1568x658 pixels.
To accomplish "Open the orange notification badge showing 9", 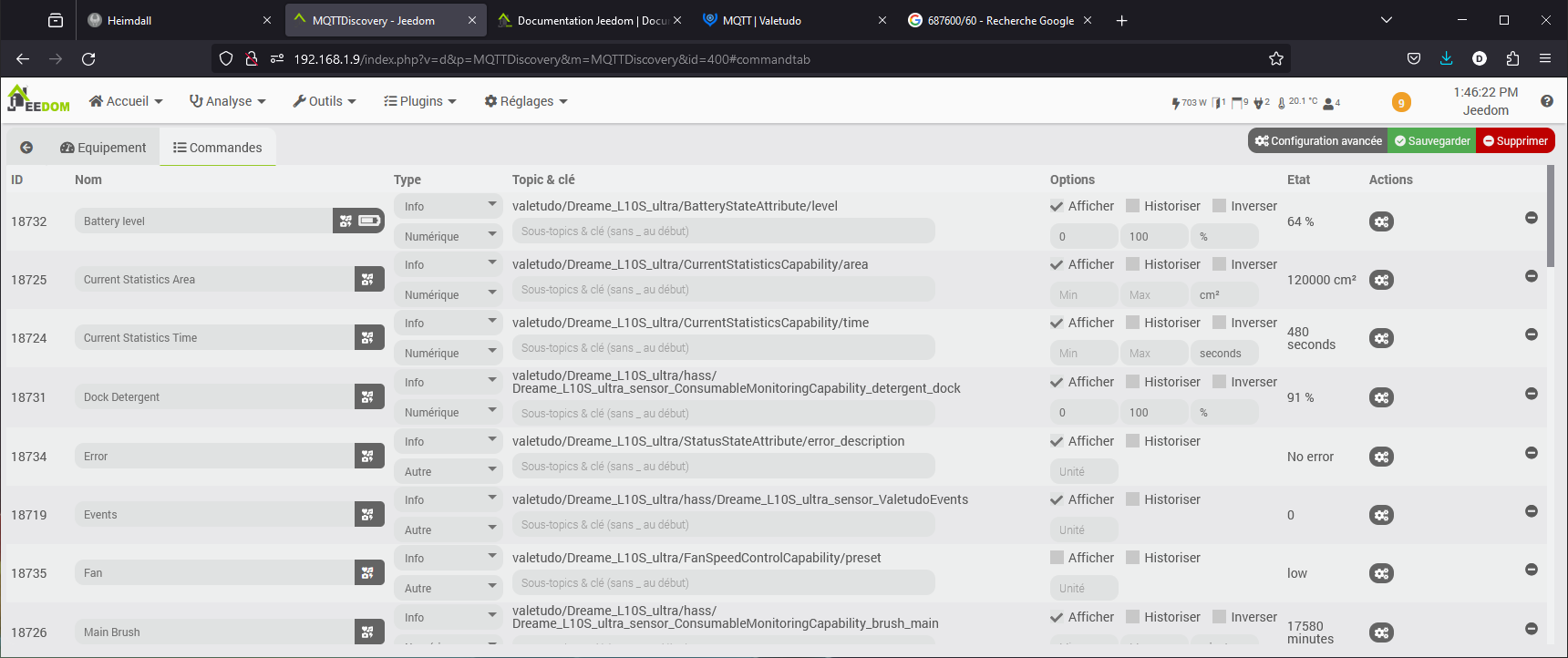I will point(1401,102).
